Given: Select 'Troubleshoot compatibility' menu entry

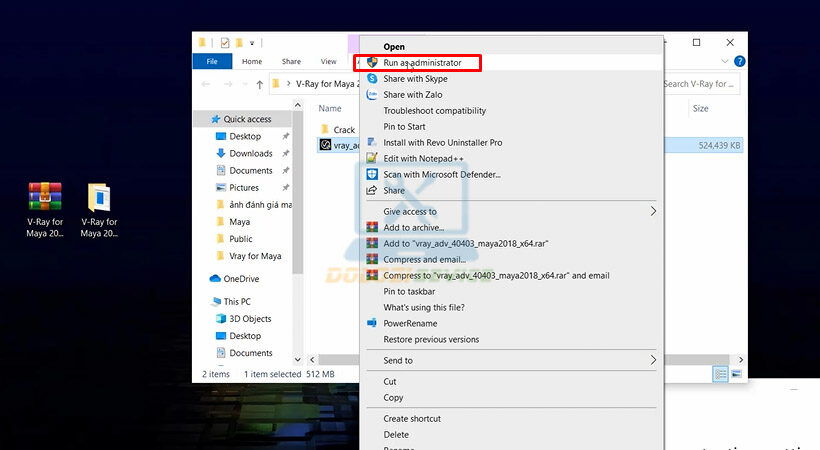Looking at the screenshot, I should [x=434, y=110].
